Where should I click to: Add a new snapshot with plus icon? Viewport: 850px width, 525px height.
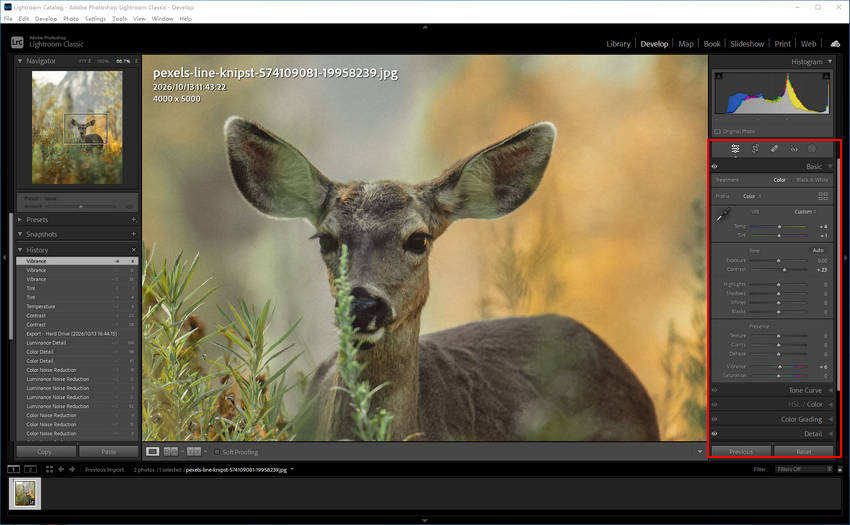[x=133, y=234]
